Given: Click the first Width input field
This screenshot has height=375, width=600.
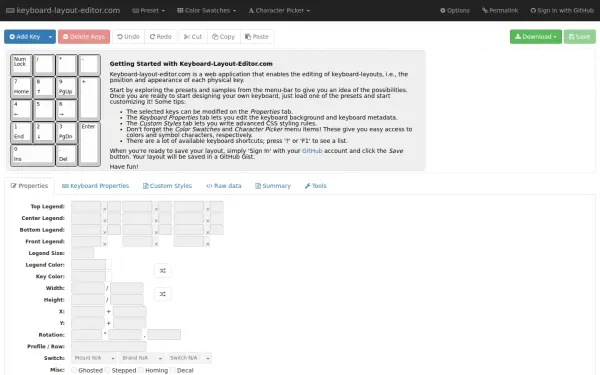Looking at the screenshot, I should point(88,288).
